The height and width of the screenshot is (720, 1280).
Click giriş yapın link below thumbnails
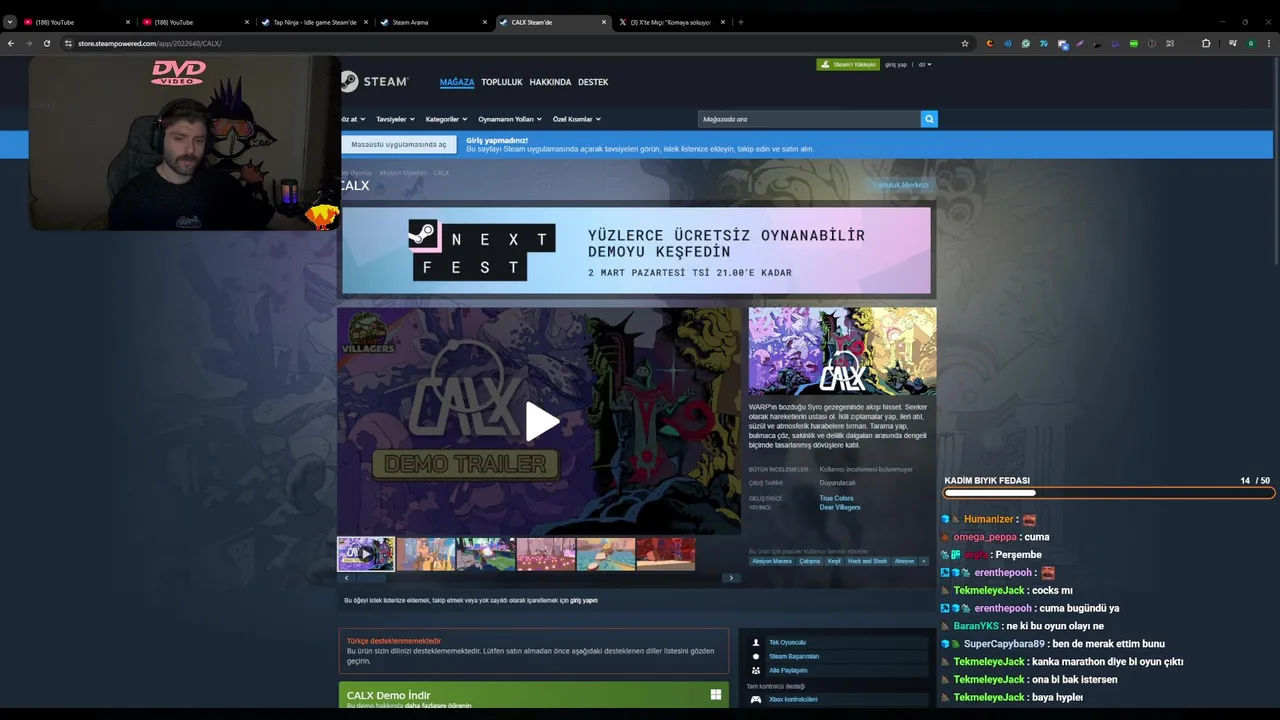click(x=584, y=600)
